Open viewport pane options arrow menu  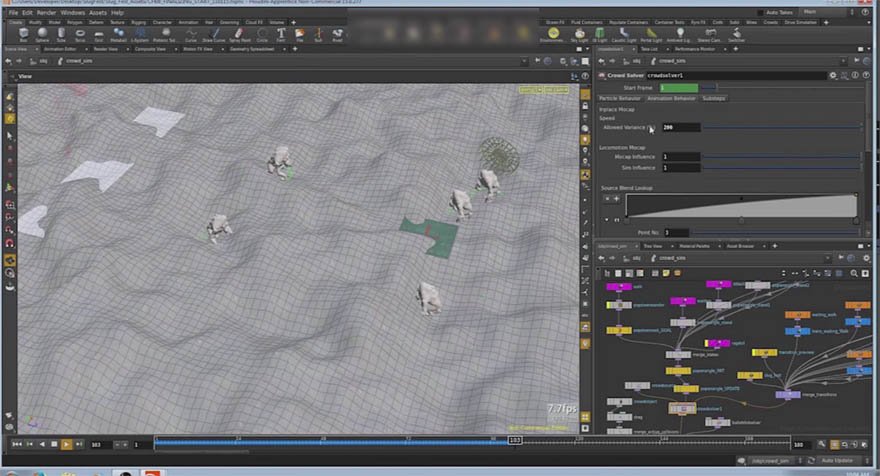point(587,49)
